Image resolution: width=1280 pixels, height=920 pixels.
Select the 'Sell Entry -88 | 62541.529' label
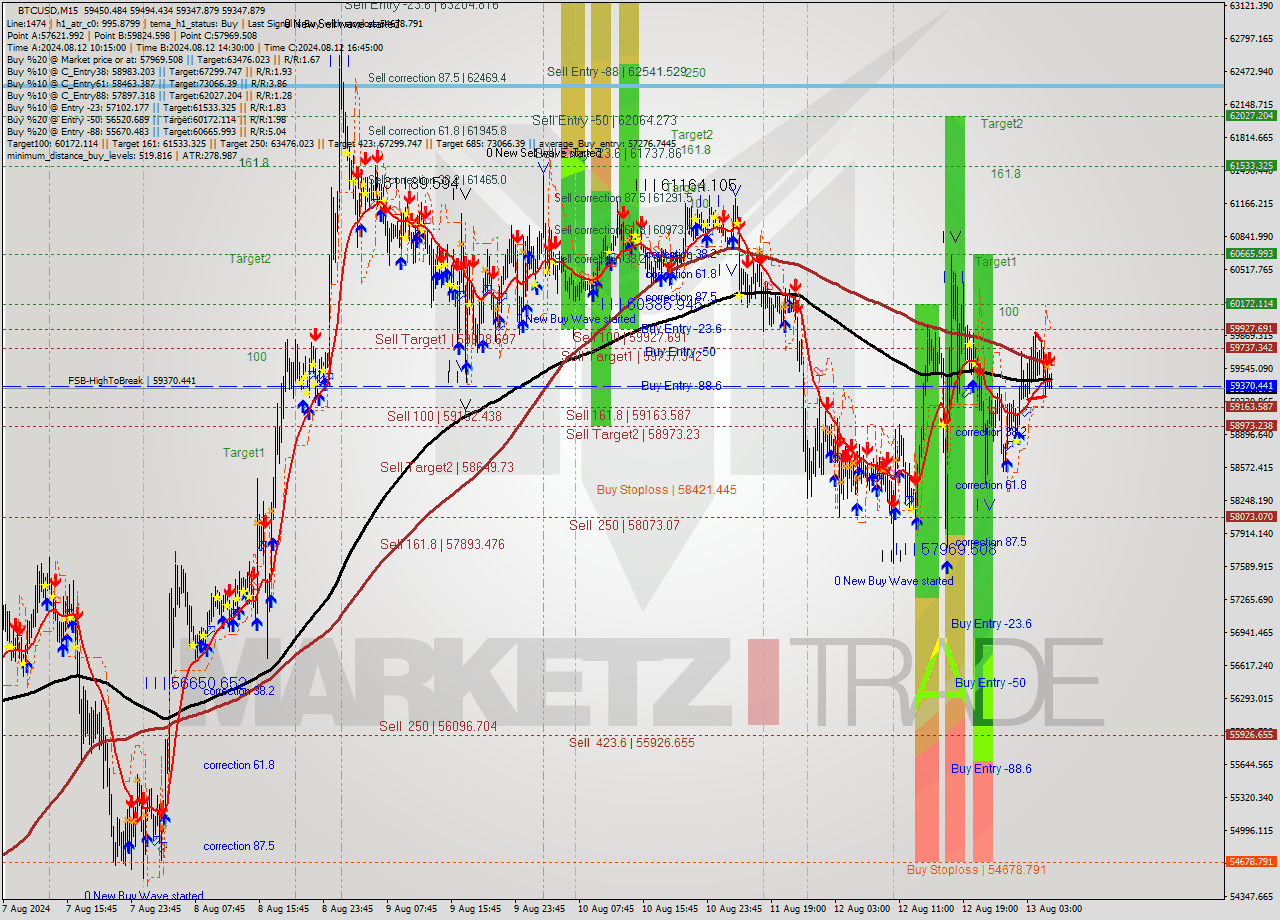tap(617, 72)
